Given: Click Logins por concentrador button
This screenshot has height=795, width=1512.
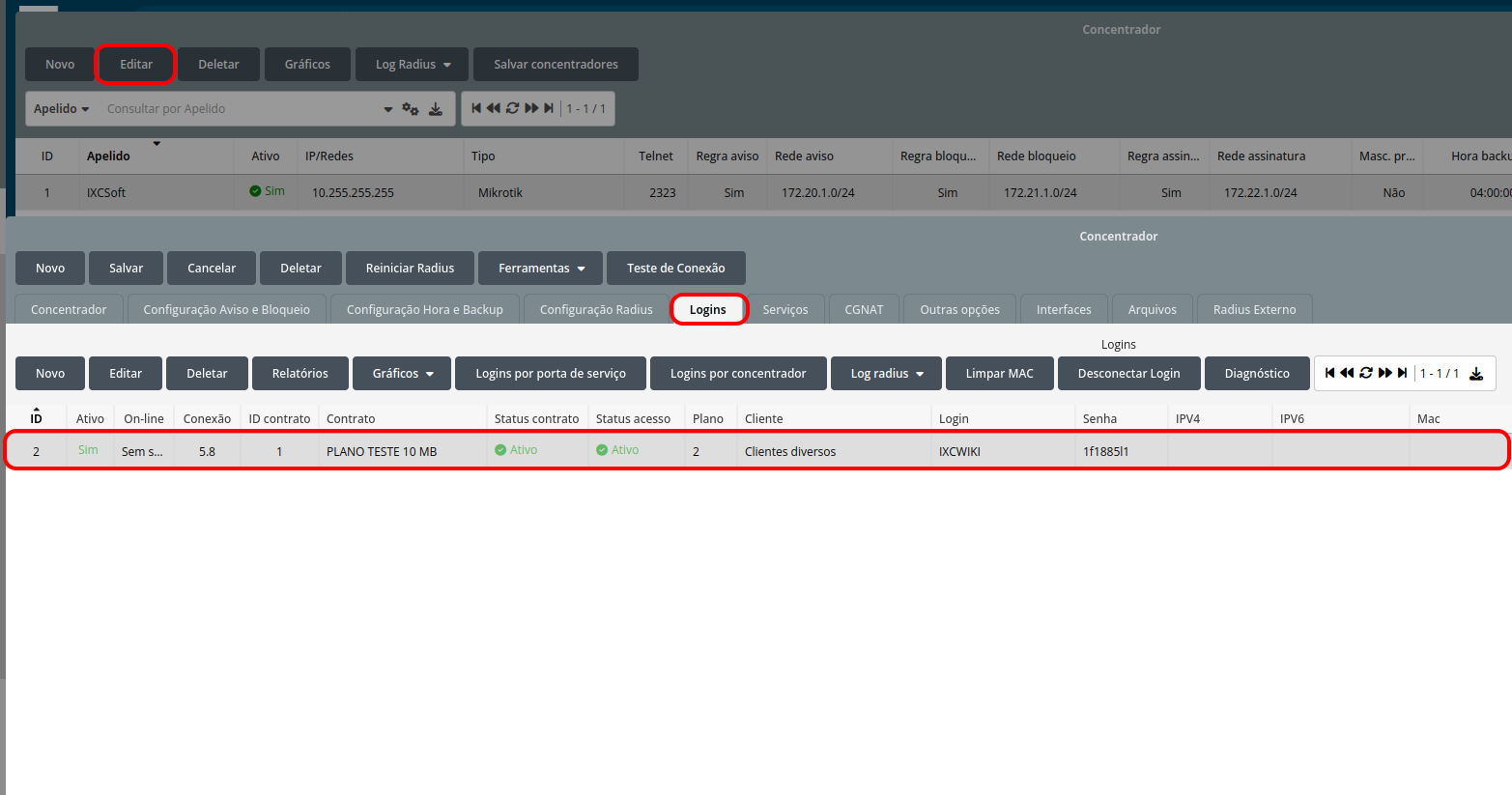Looking at the screenshot, I should click(738, 374).
